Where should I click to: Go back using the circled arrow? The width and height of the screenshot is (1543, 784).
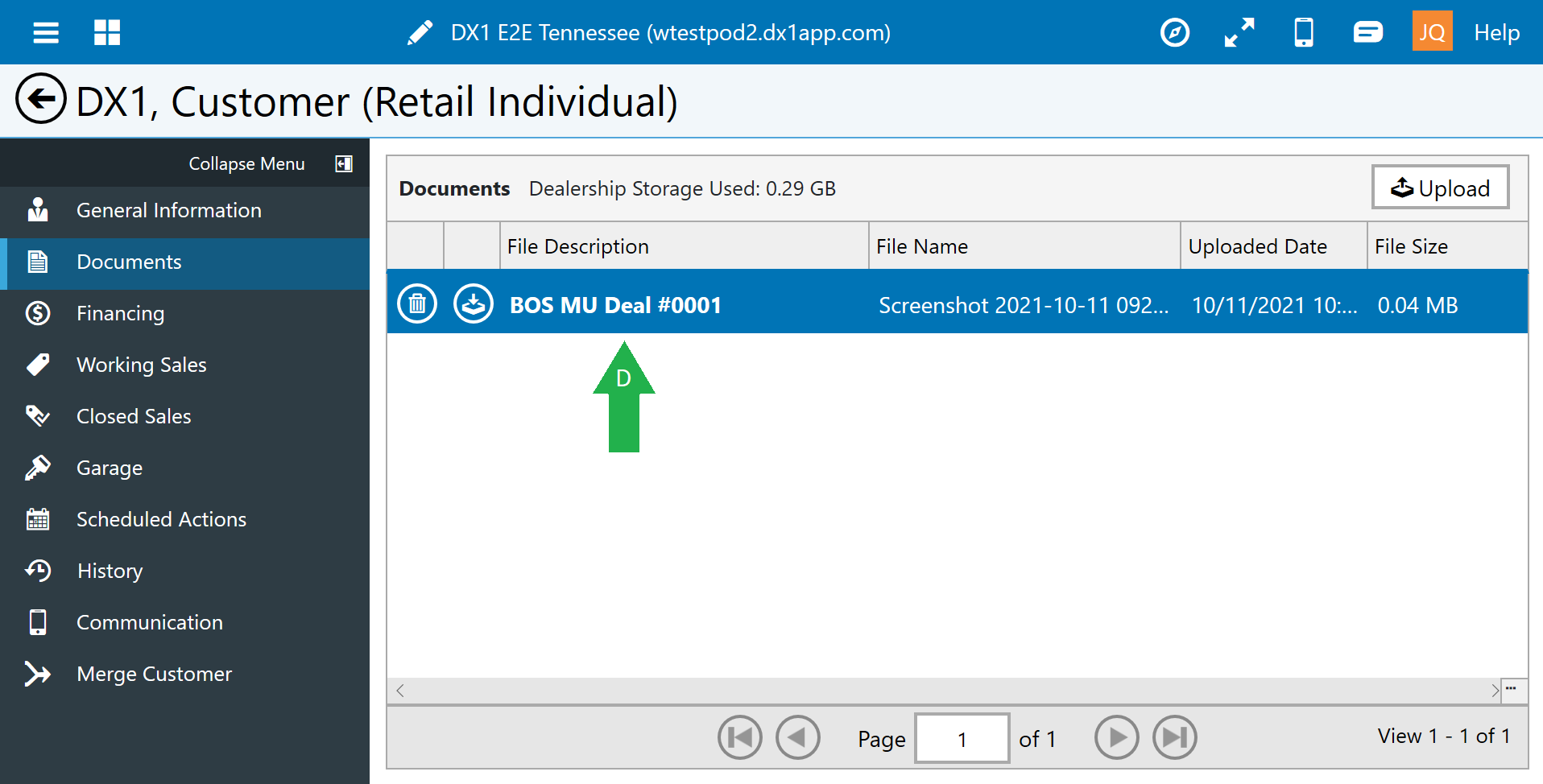pos(41,98)
